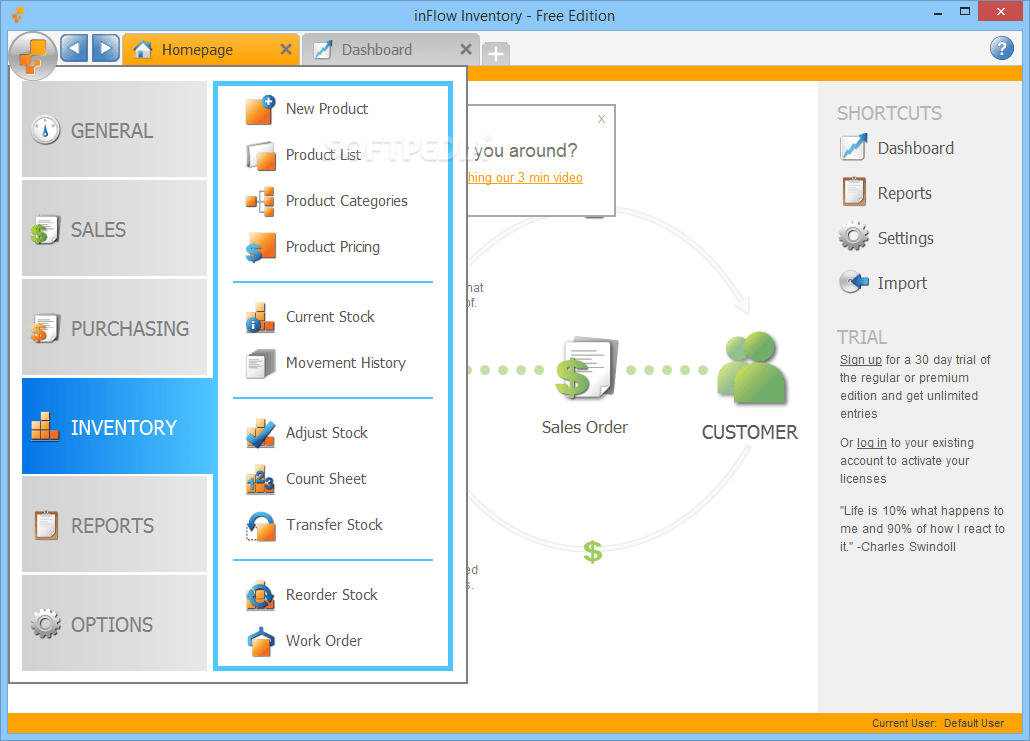1030x741 pixels.
Task: Click the Reports shortcut clipboard icon
Action: [x=853, y=192]
